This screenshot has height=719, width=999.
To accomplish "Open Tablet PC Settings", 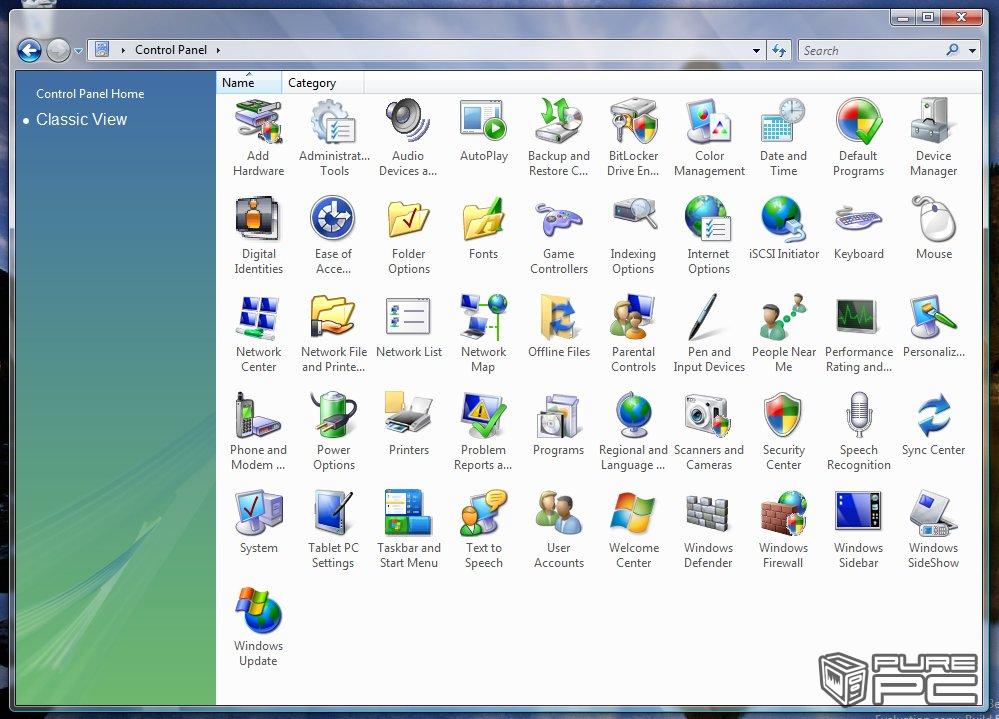I will 333,530.
